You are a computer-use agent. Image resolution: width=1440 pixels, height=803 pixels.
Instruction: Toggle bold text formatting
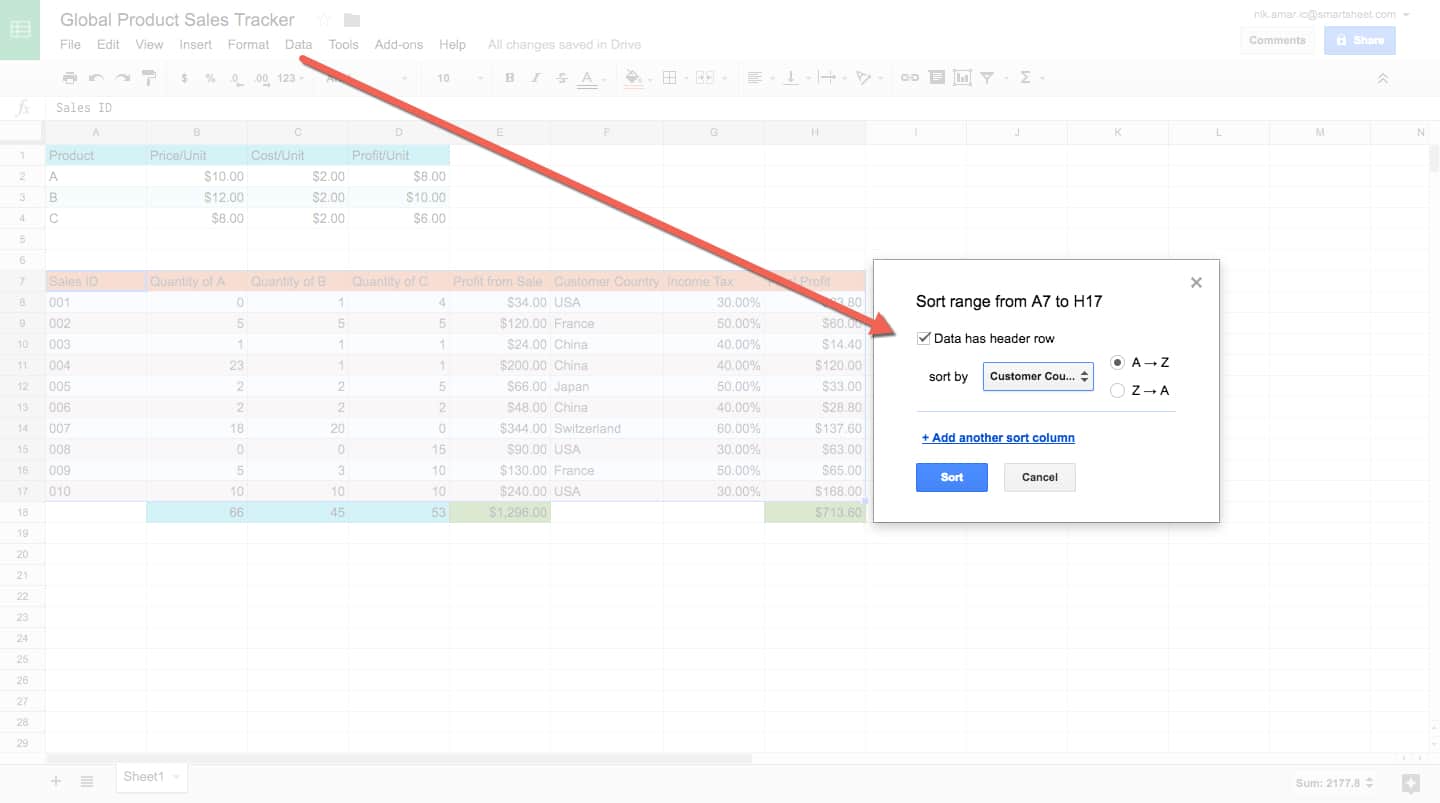click(509, 78)
